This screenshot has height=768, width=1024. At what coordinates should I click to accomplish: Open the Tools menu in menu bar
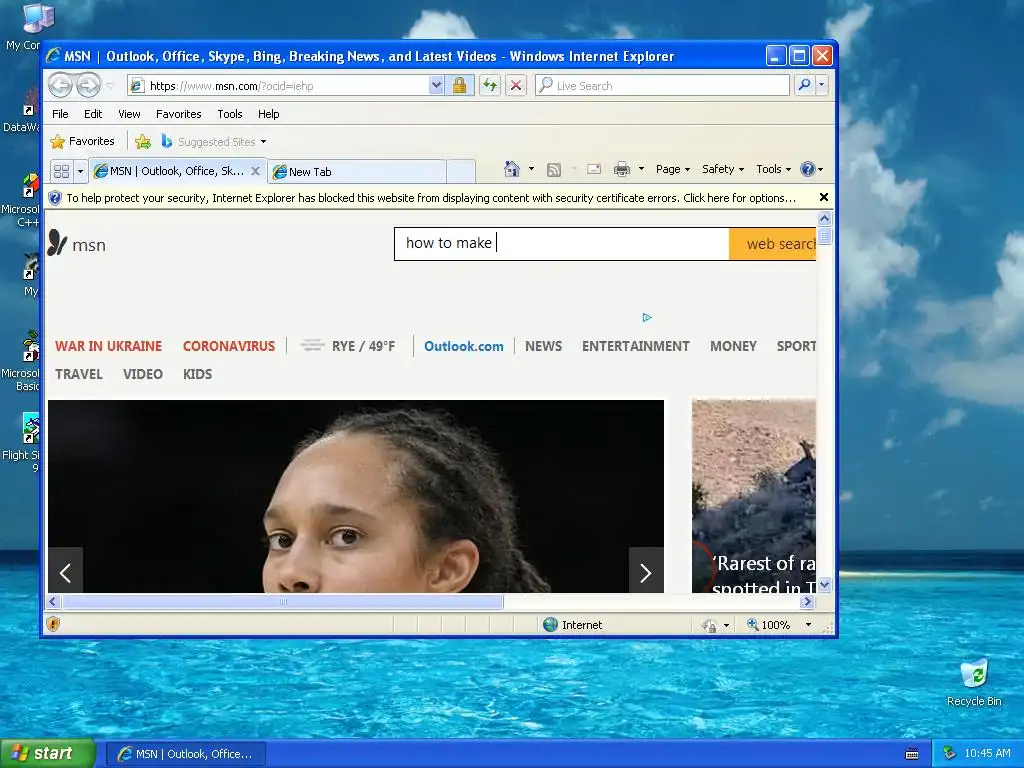coord(230,114)
